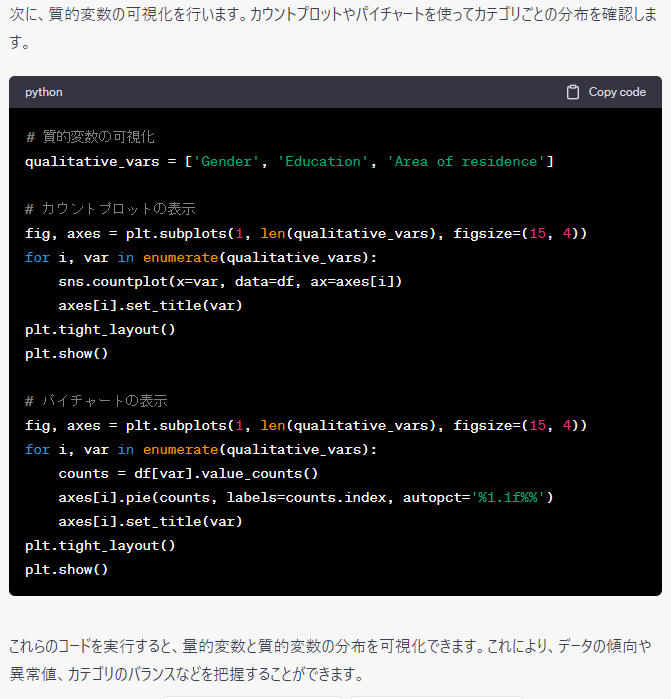Click the '# パイチャートの表示' comment
671x699 pixels.
click(x=96, y=401)
